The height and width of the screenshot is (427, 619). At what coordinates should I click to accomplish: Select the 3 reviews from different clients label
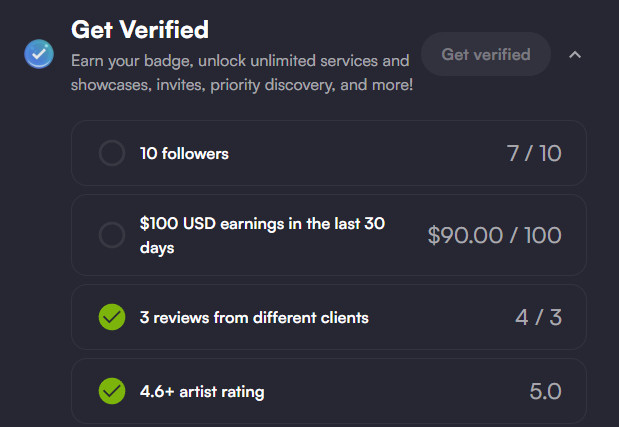pyautogui.click(x=254, y=318)
